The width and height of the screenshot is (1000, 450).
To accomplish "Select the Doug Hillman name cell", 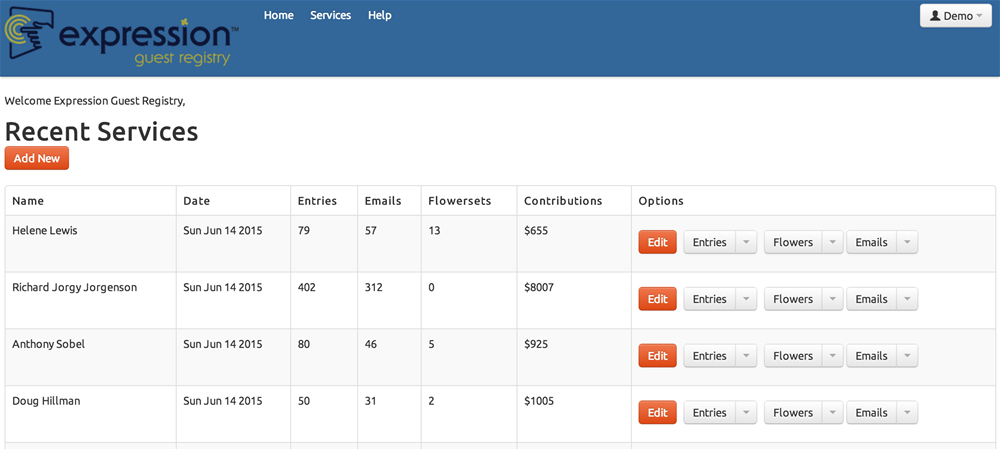I will [x=91, y=414].
